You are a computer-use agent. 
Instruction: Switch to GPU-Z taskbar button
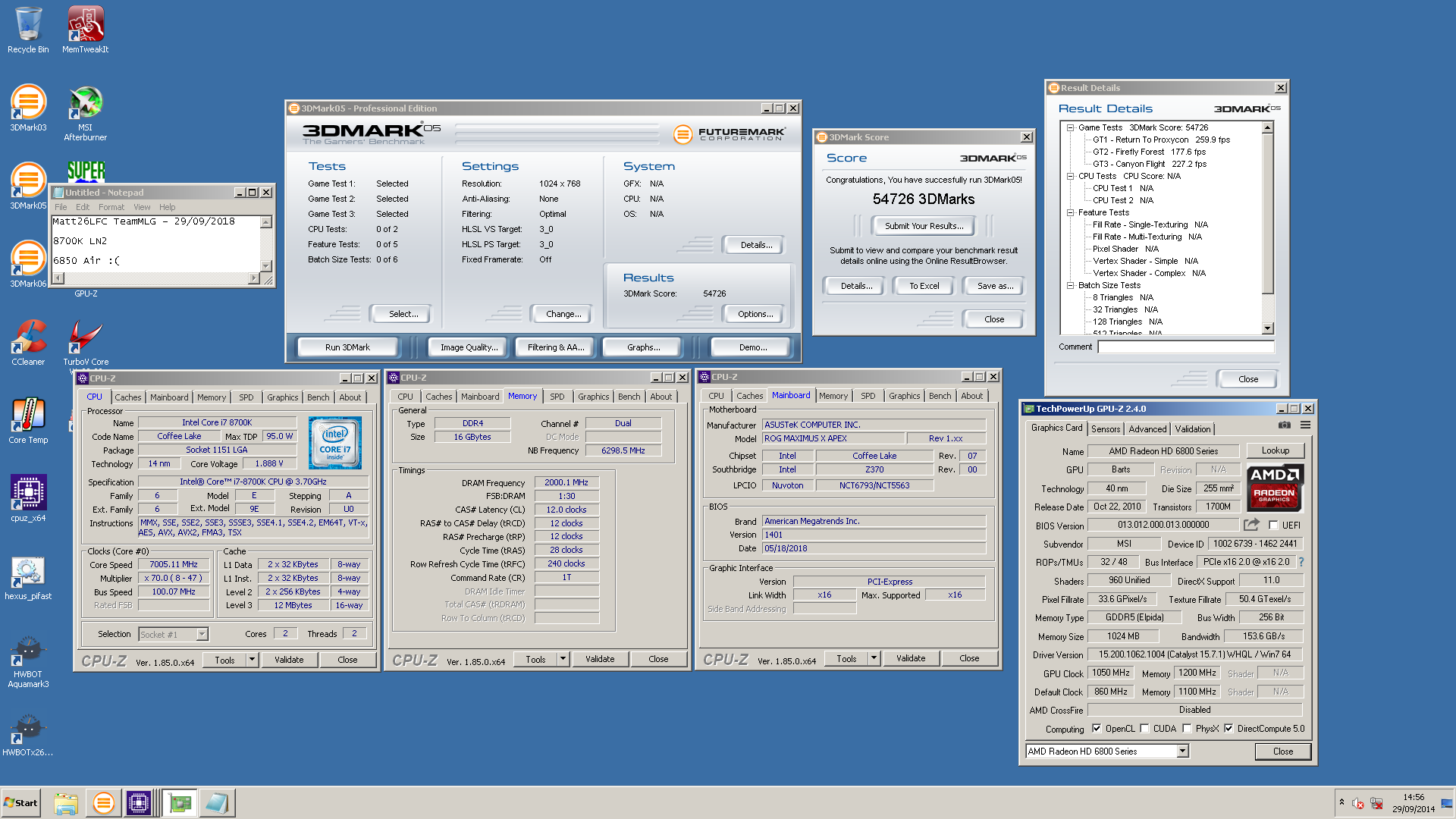tap(180, 803)
